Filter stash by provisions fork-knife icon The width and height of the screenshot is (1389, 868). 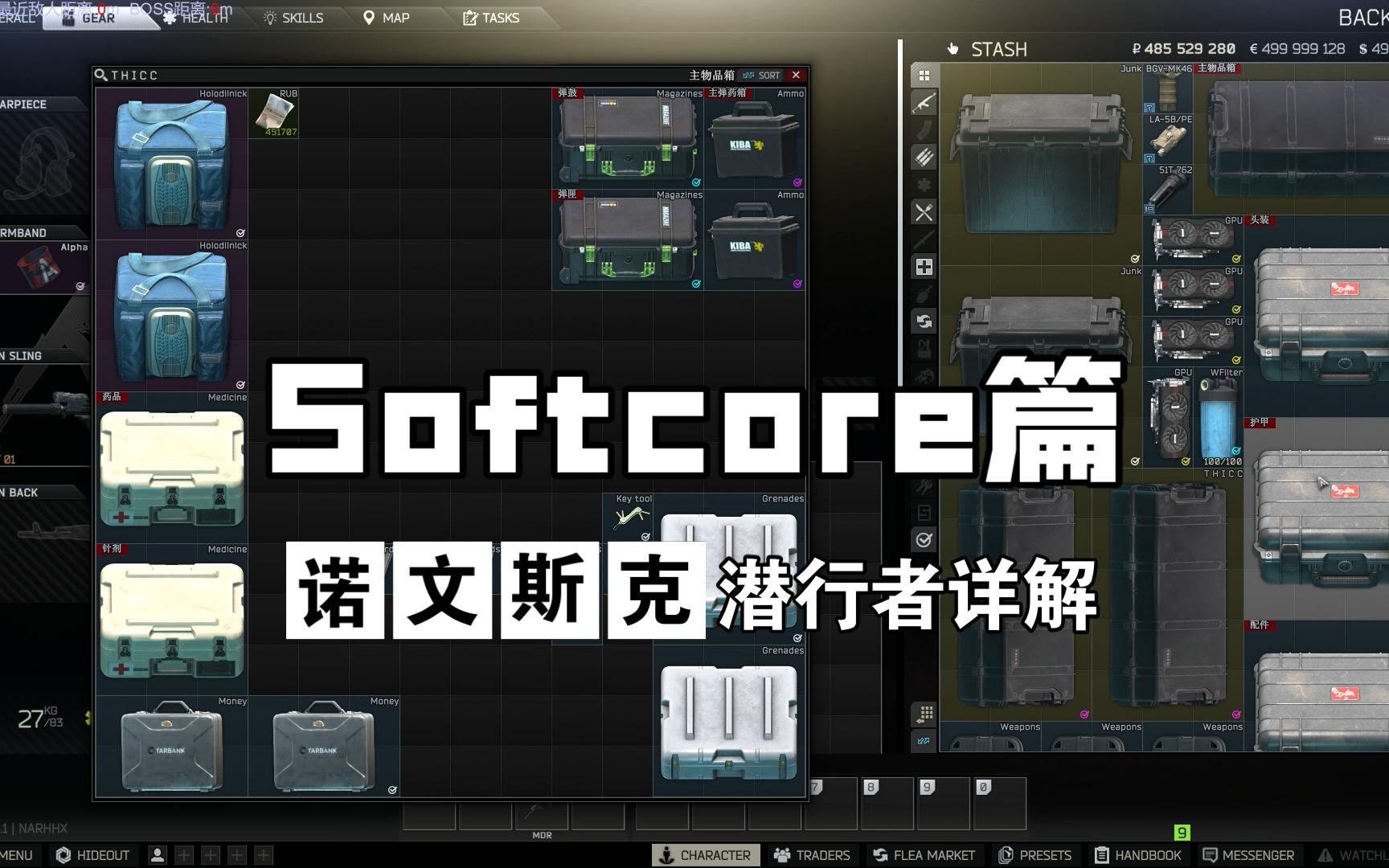click(924, 212)
